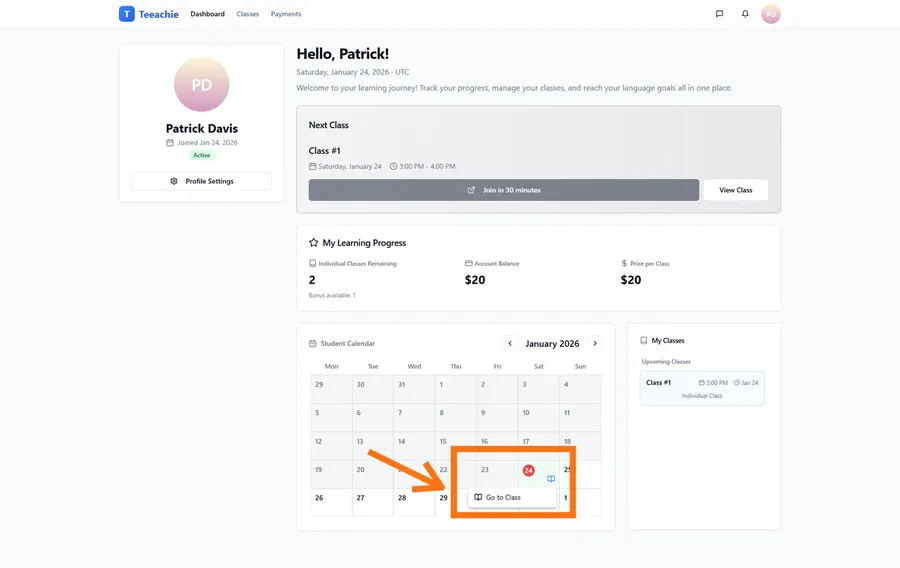Open the messages chat icon
The image size is (900, 568).
tap(719, 14)
